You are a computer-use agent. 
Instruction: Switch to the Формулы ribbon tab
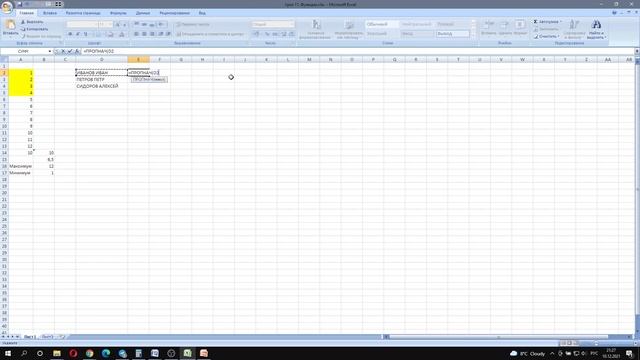pyautogui.click(x=118, y=13)
